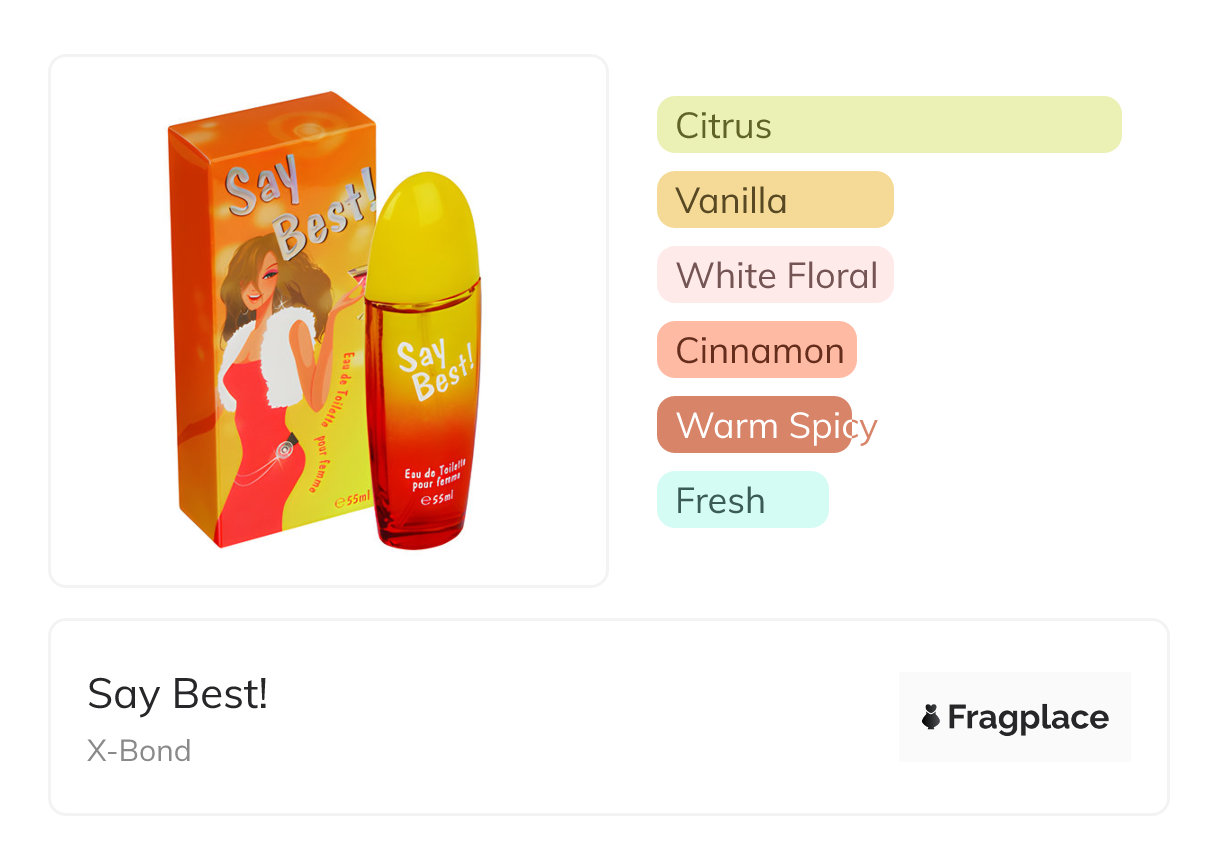Select the Fresh accord bar

pyautogui.click(x=742, y=500)
